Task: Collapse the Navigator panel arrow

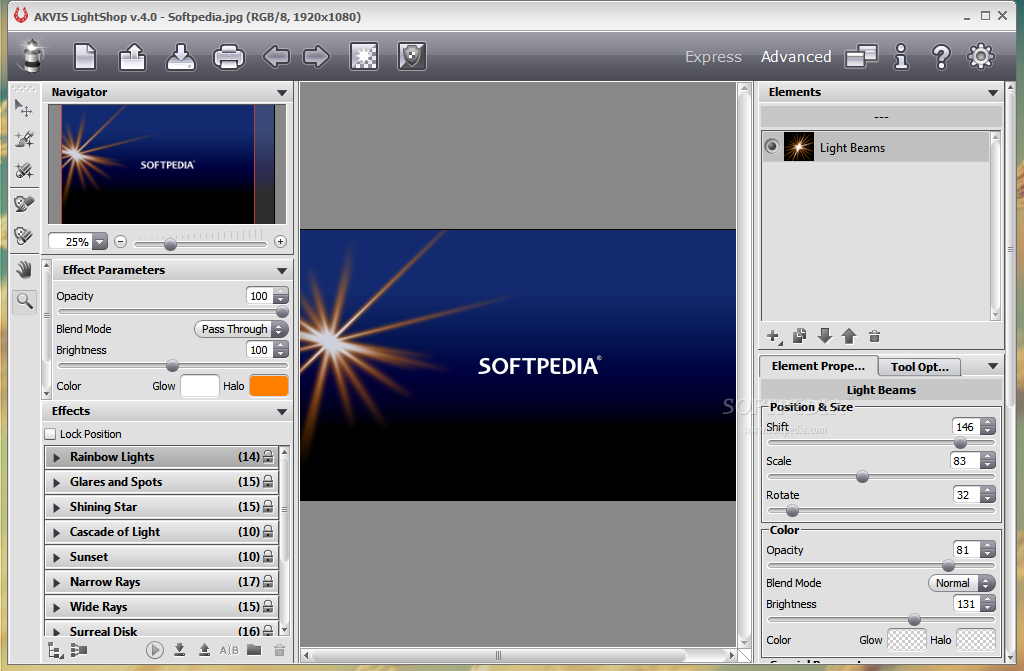Action: (x=282, y=93)
